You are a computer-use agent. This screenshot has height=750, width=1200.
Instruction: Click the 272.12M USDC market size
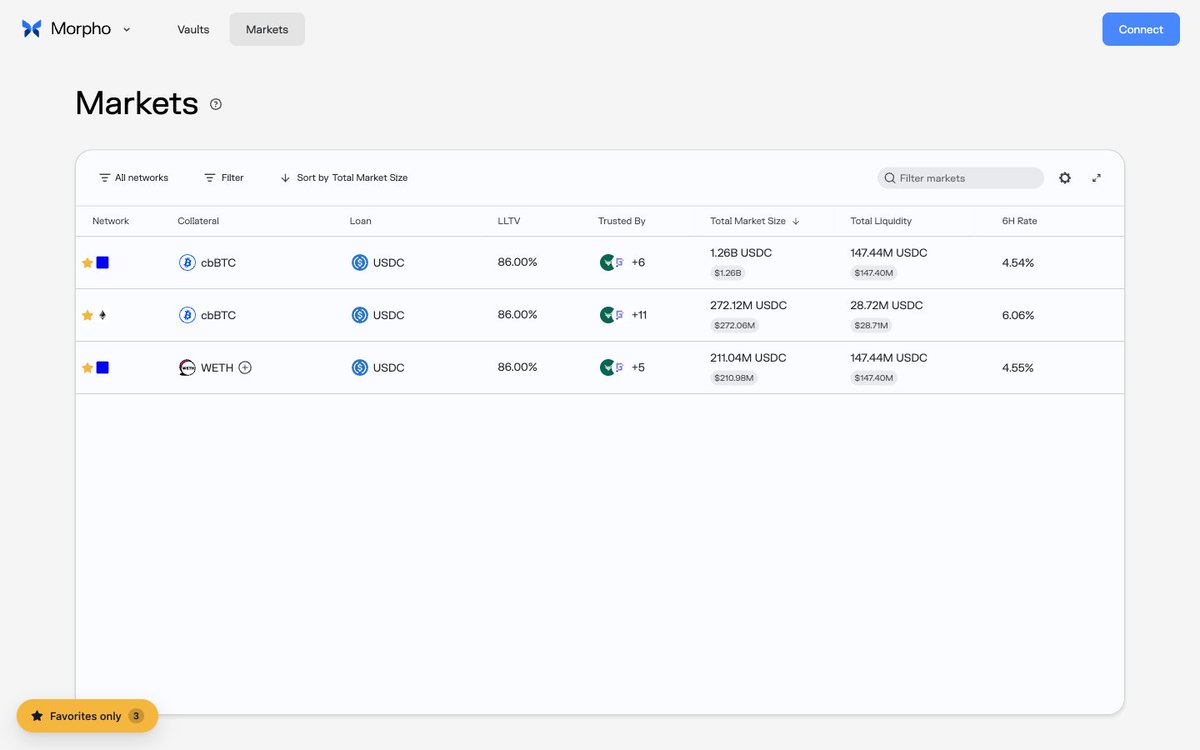click(x=749, y=305)
